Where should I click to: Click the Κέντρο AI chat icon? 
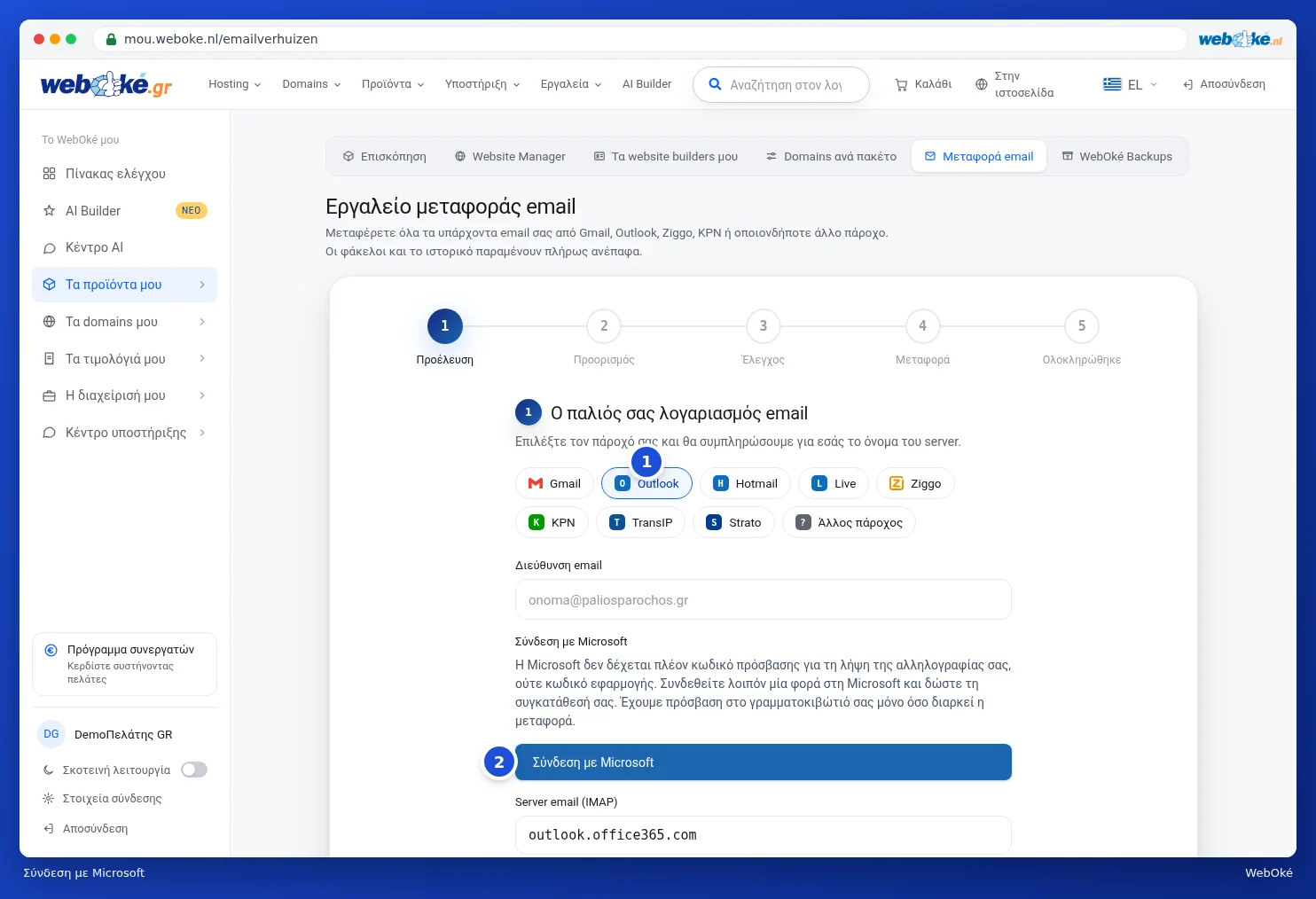point(50,247)
